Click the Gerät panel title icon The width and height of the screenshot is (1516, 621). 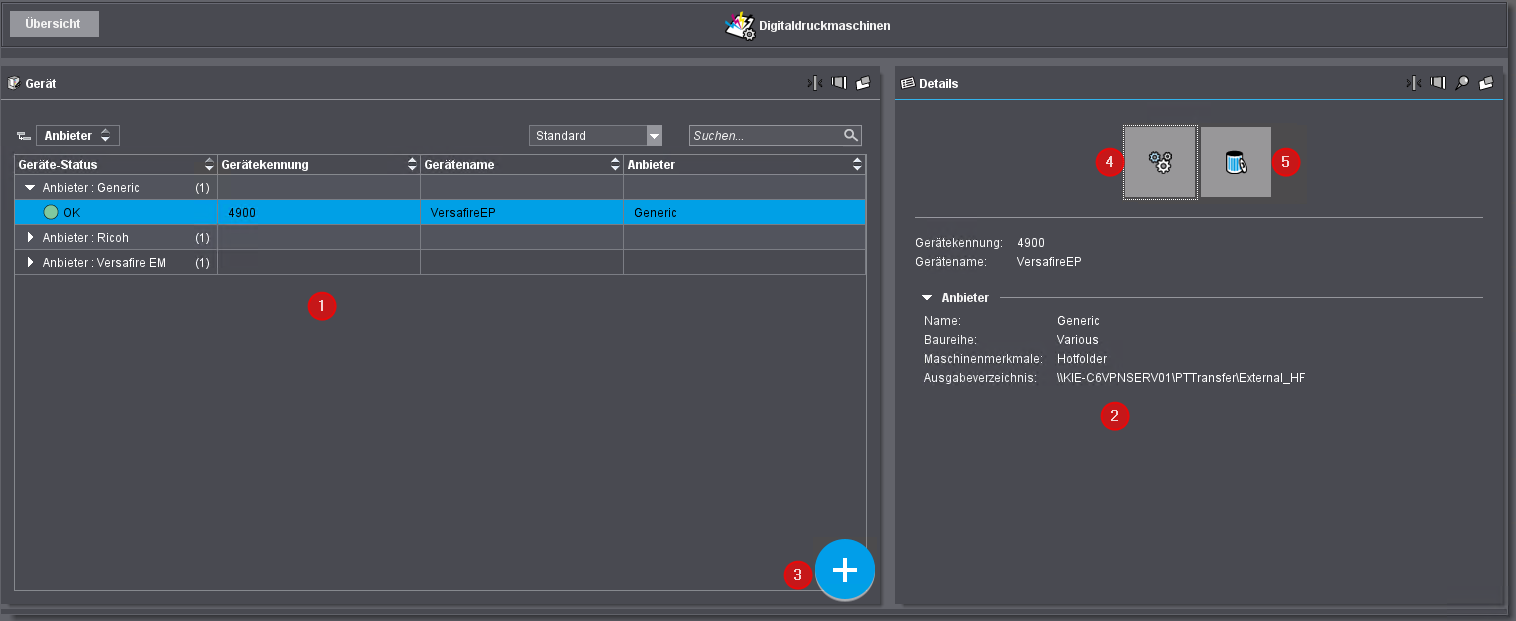(x=14, y=83)
